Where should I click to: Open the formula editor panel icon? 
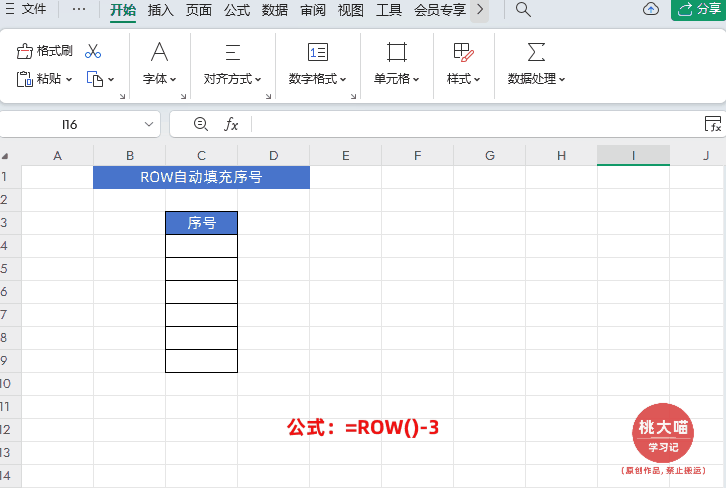click(x=713, y=124)
